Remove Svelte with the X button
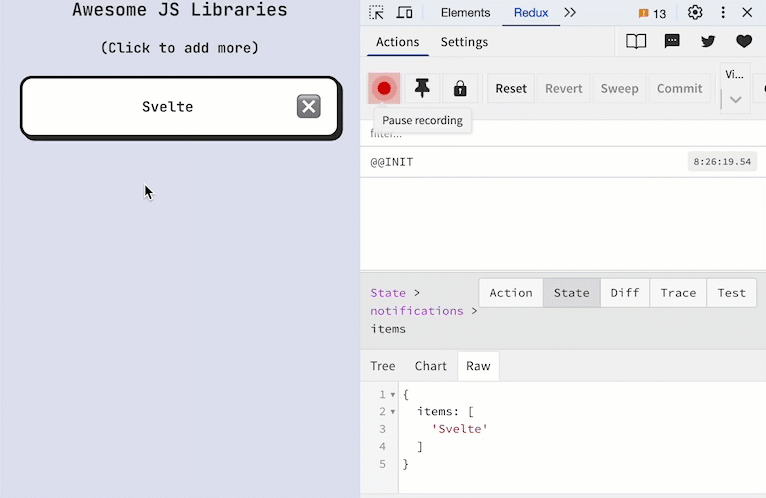The width and height of the screenshot is (766, 498). tap(309, 106)
